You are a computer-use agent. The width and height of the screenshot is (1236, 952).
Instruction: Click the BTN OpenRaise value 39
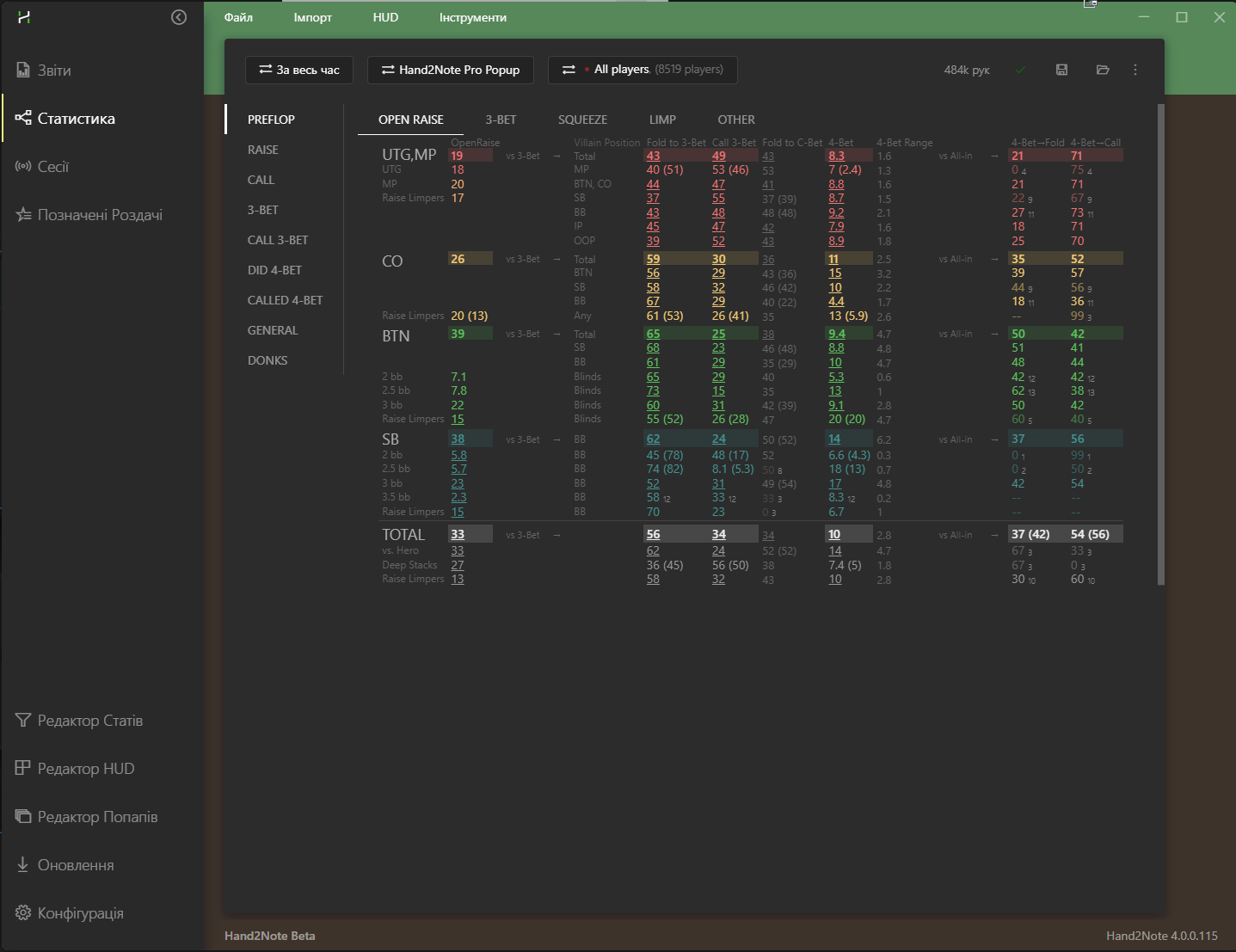point(458,334)
